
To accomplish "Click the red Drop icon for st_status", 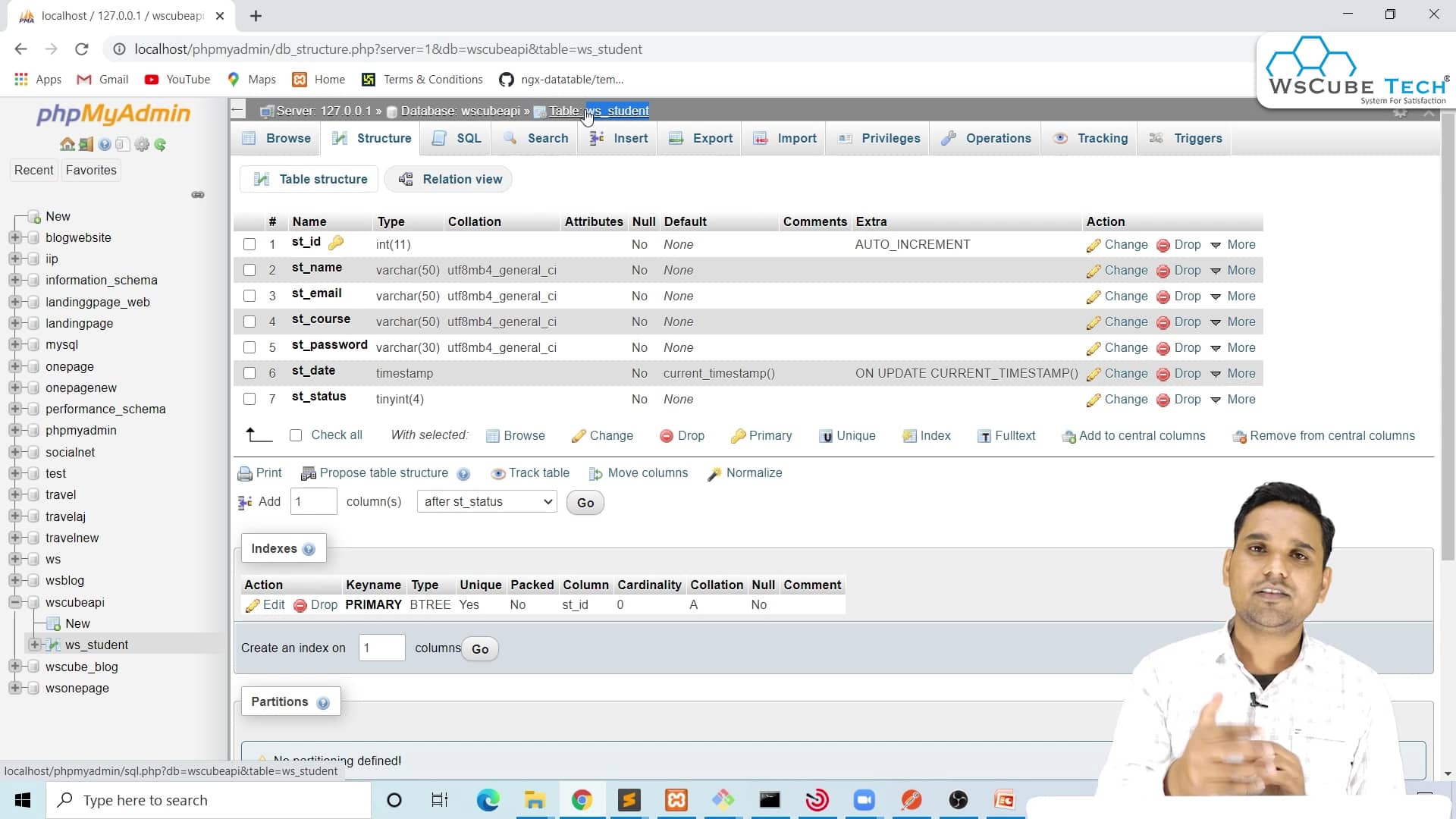I will click(1163, 400).
